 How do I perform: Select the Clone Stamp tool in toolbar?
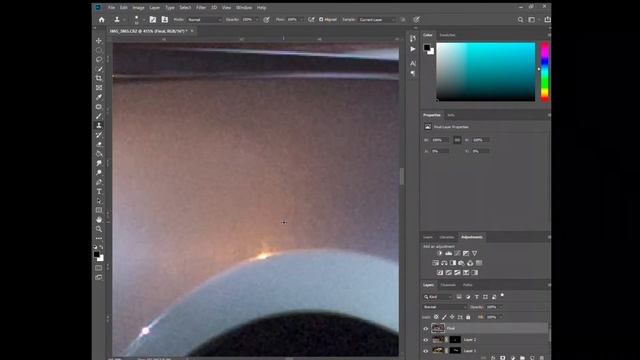click(99, 125)
